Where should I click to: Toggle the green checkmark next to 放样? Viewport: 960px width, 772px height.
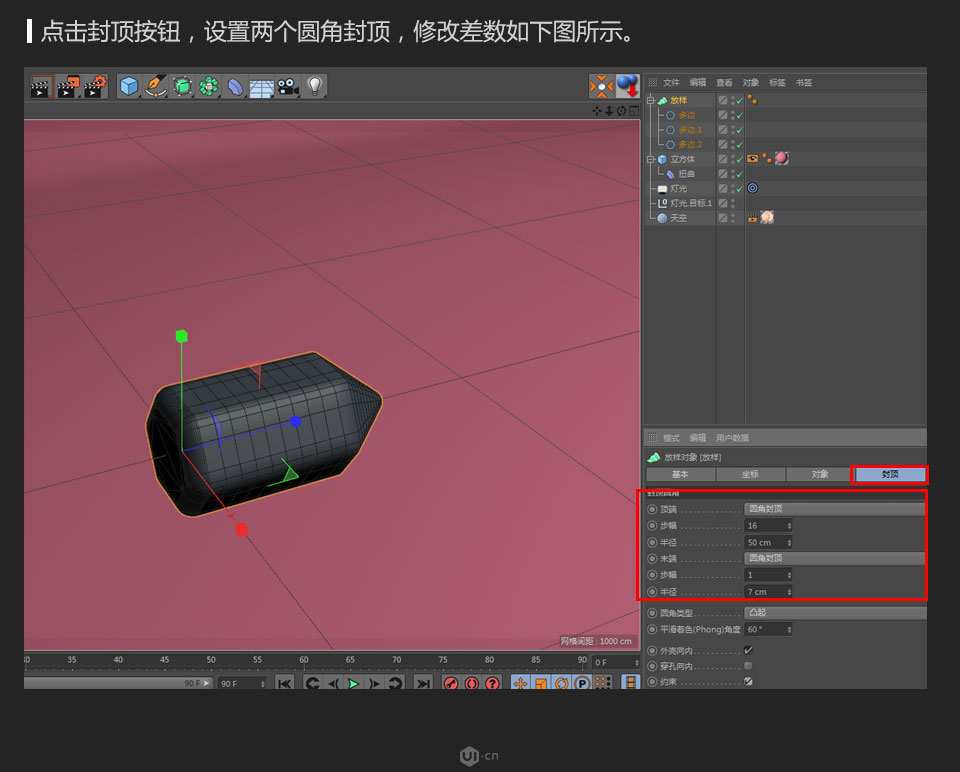pyautogui.click(x=738, y=99)
